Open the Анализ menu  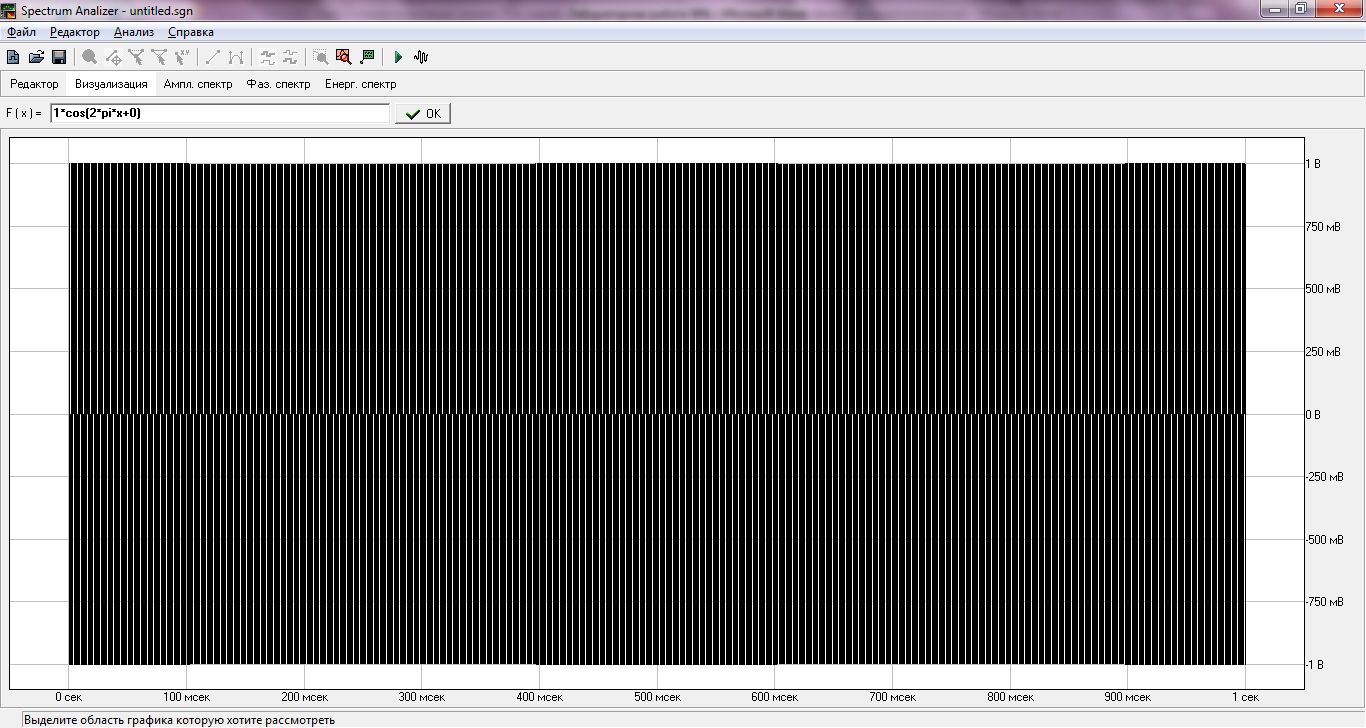[x=134, y=32]
